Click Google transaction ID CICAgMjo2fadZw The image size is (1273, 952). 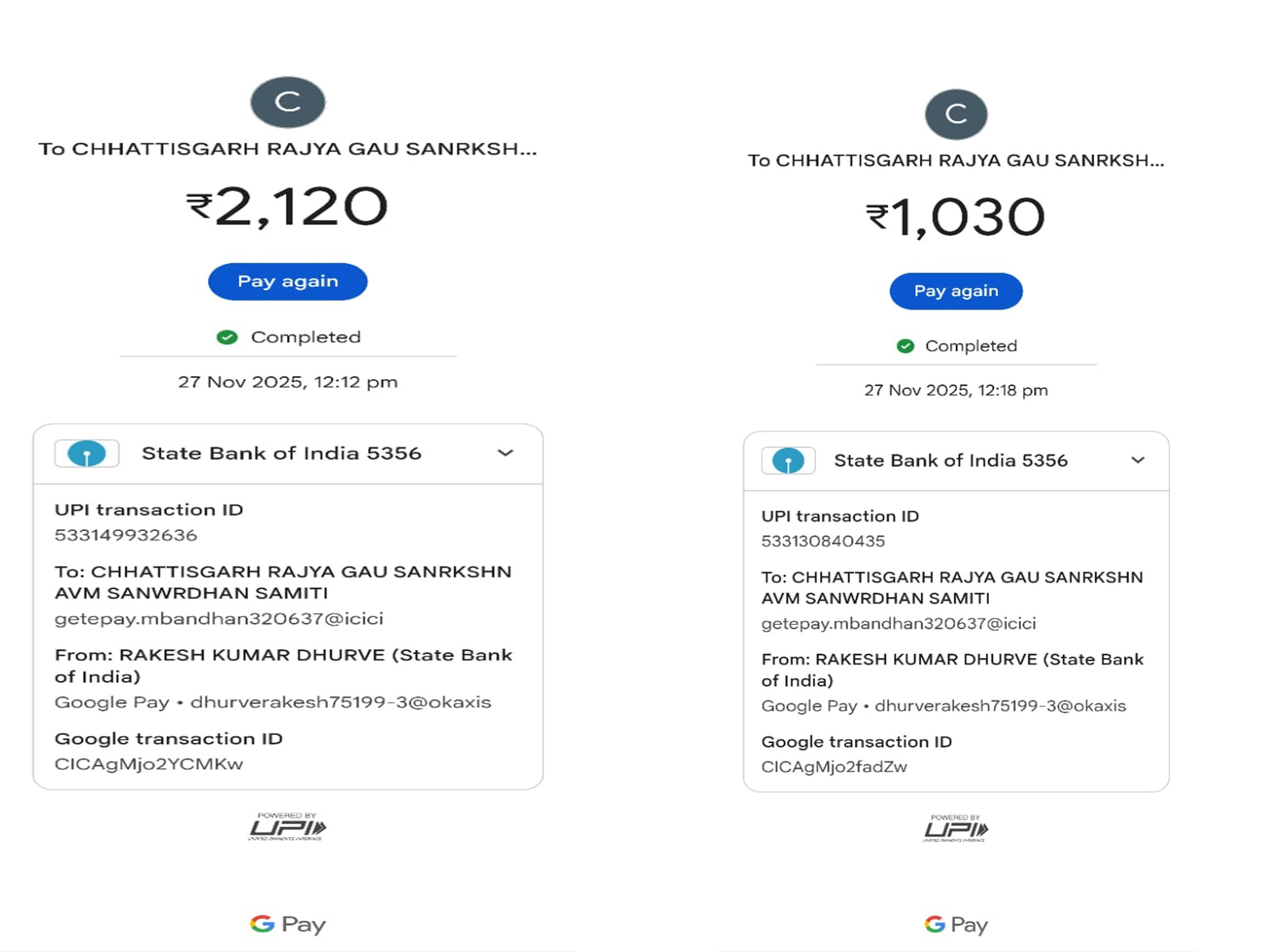834,767
